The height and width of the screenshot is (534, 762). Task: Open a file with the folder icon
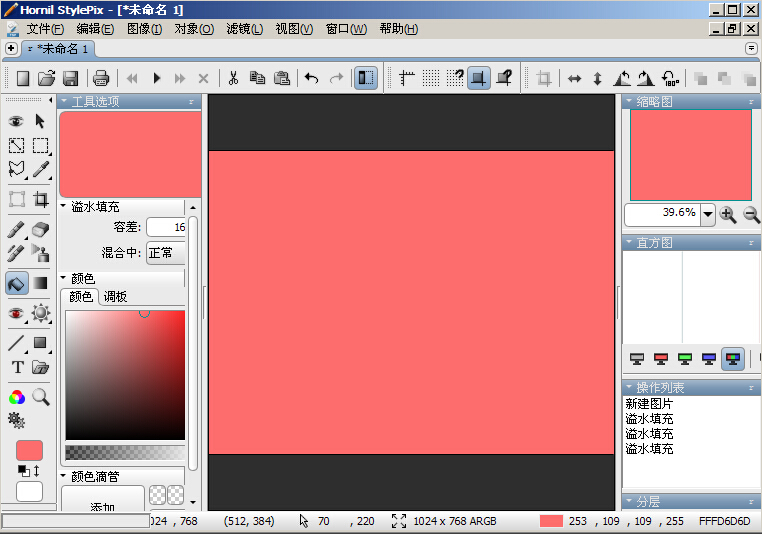[x=47, y=78]
